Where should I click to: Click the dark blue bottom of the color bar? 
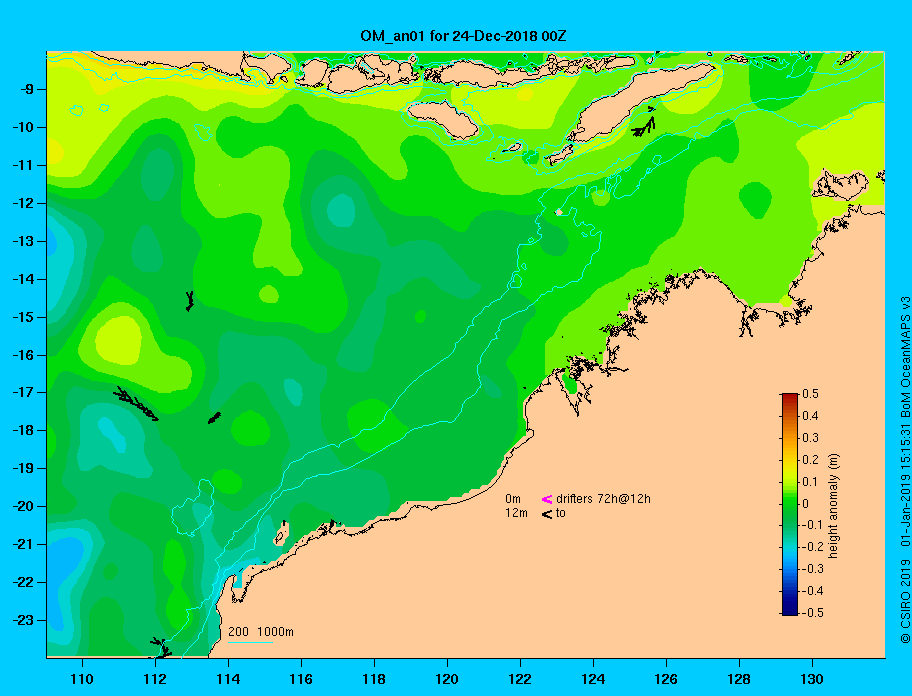click(x=790, y=609)
